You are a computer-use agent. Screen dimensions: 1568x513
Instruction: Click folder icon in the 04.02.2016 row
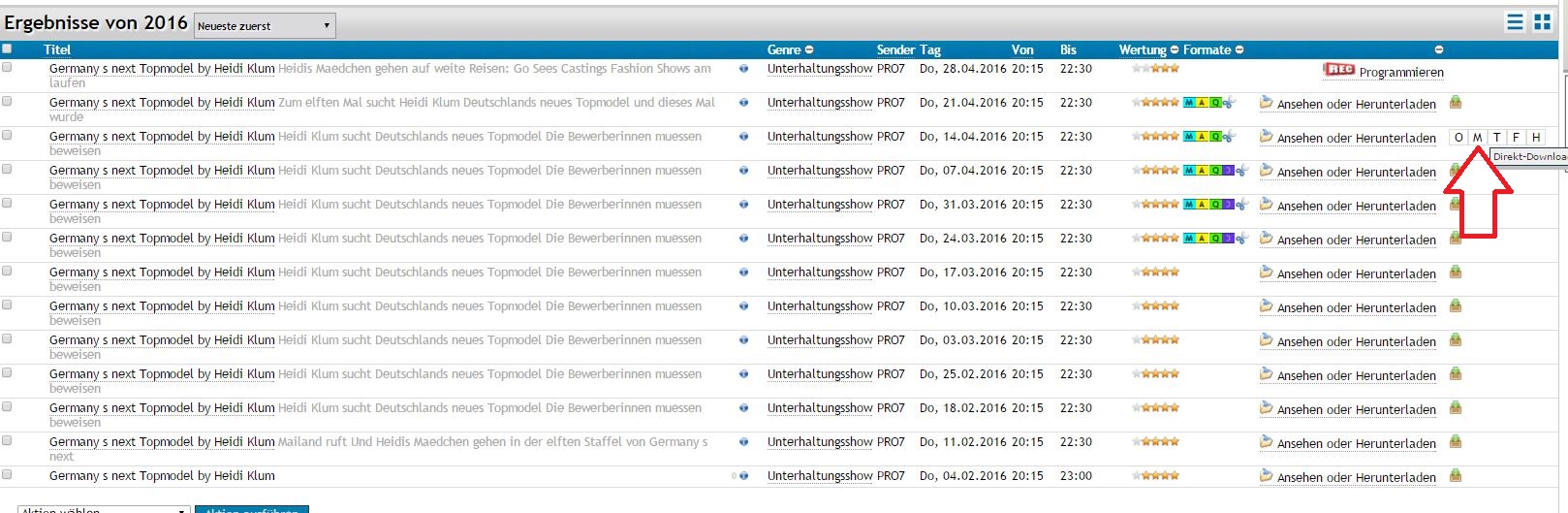coord(1266,476)
